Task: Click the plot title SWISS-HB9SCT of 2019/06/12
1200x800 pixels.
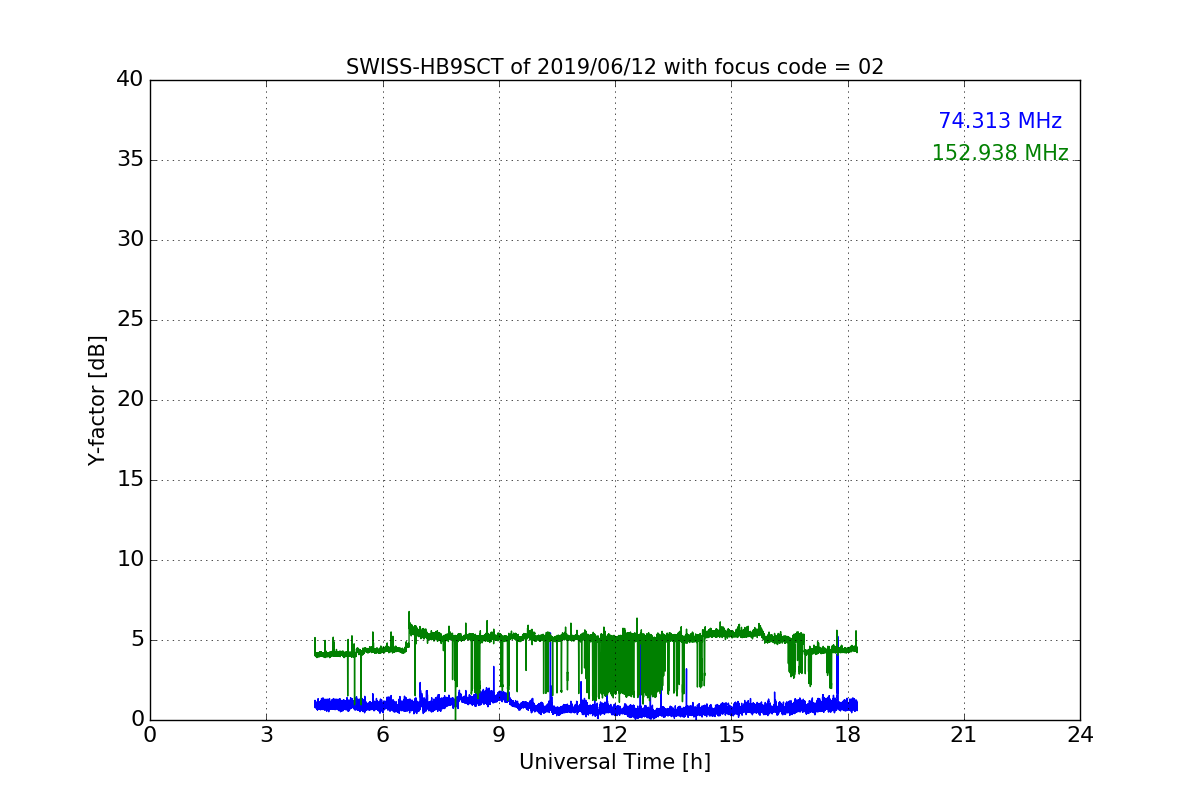Action: coord(615,67)
